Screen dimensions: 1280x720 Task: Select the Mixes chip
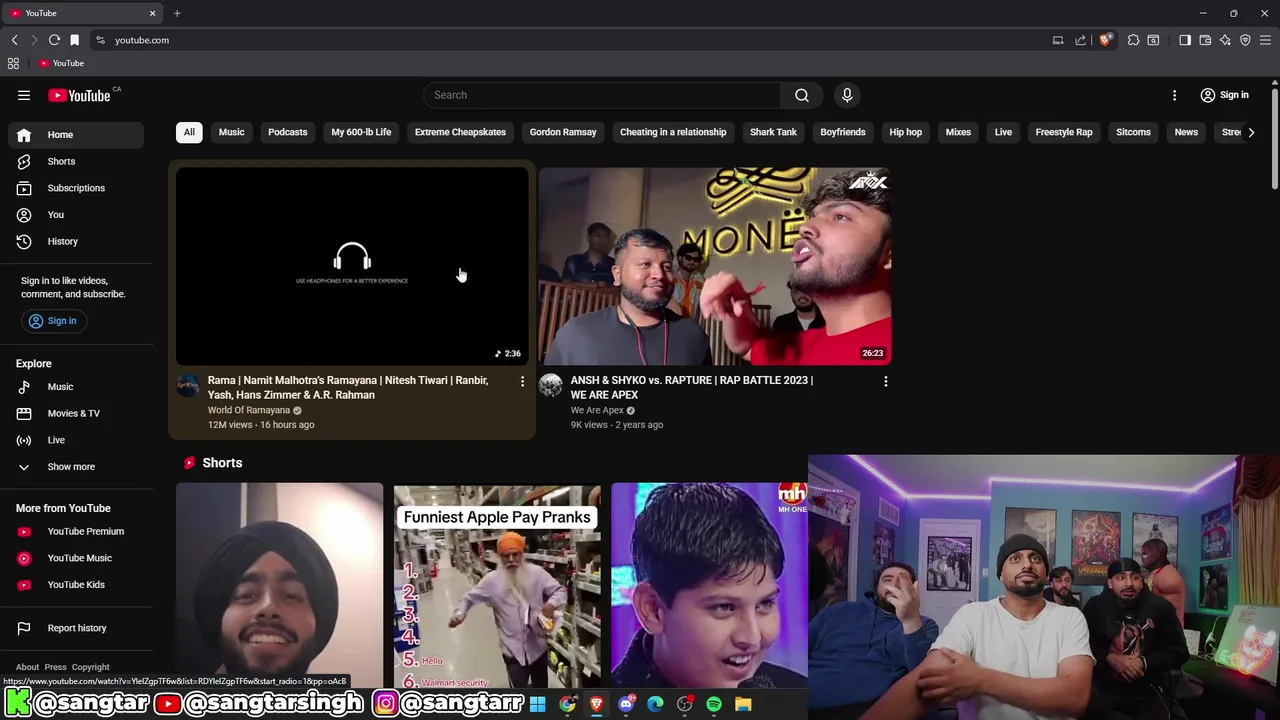pos(958,132)
